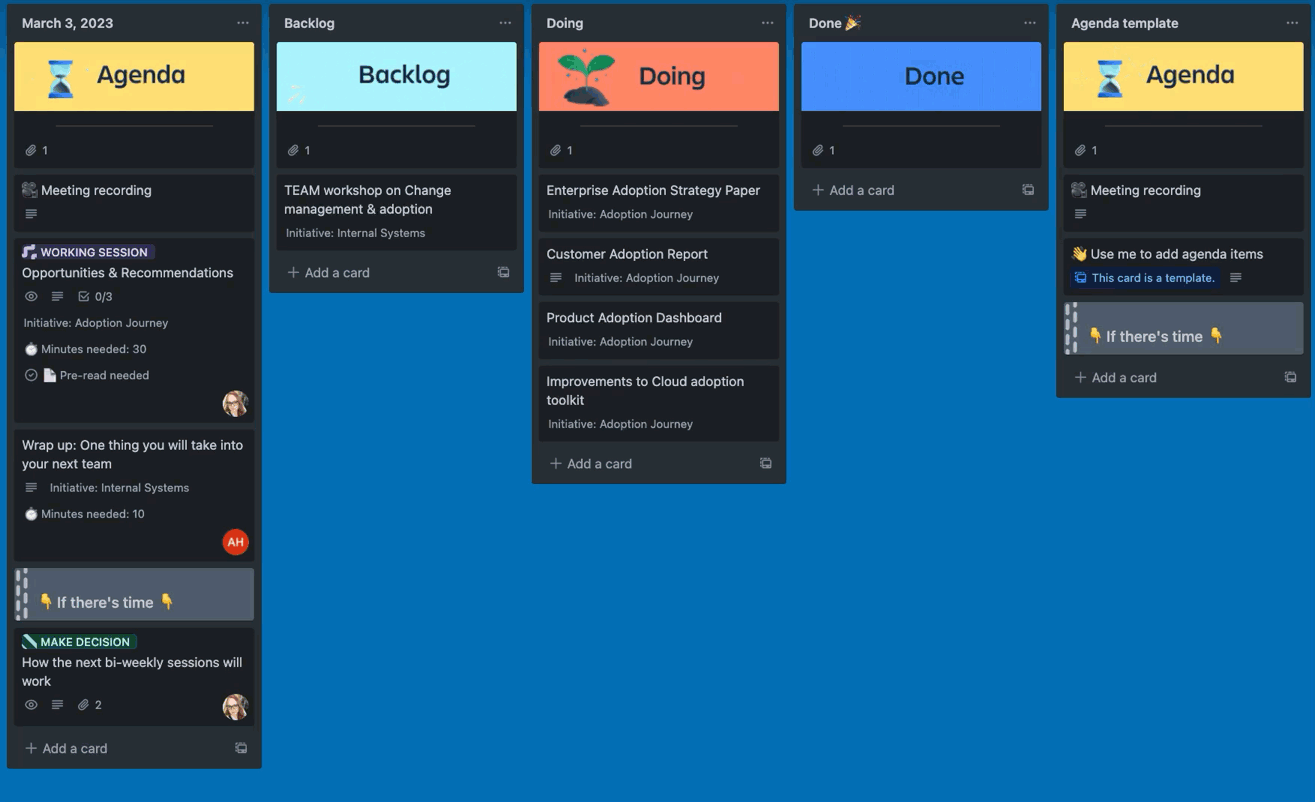This screenshot has height=802, width=1315.
Task: Open 'If there's time' card in Agenda template
Action: tap(1183, 328)
